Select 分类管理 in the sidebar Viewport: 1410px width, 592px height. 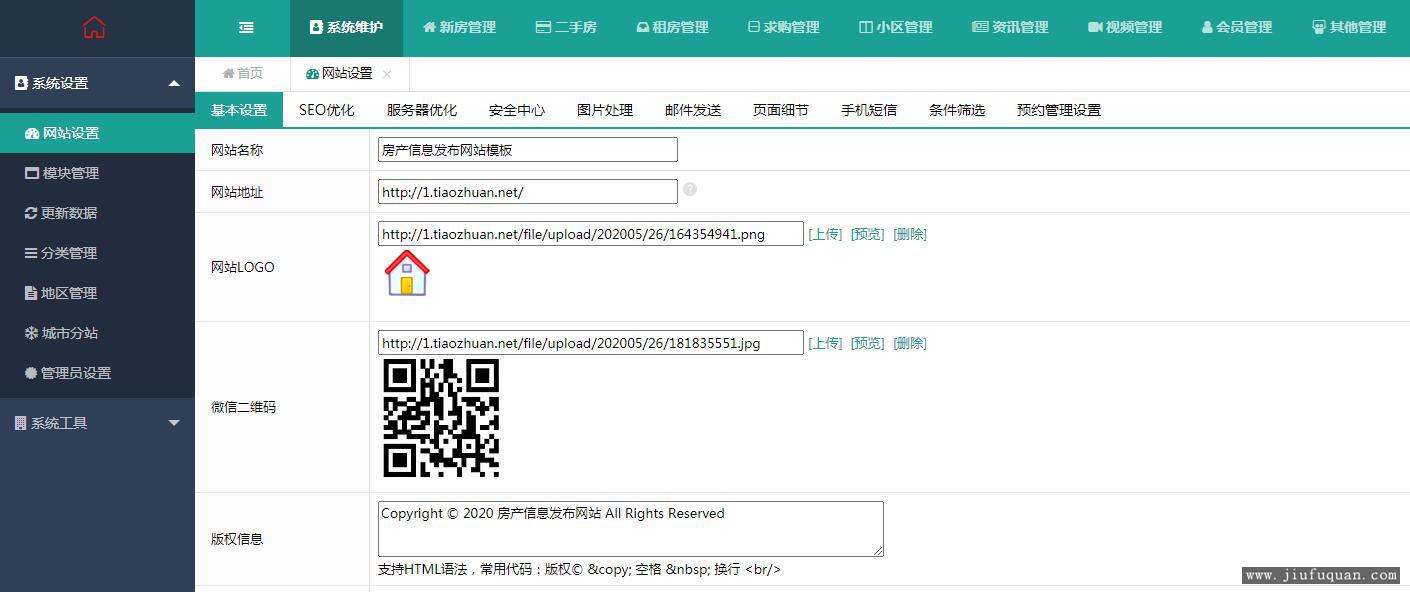(97, 253)
